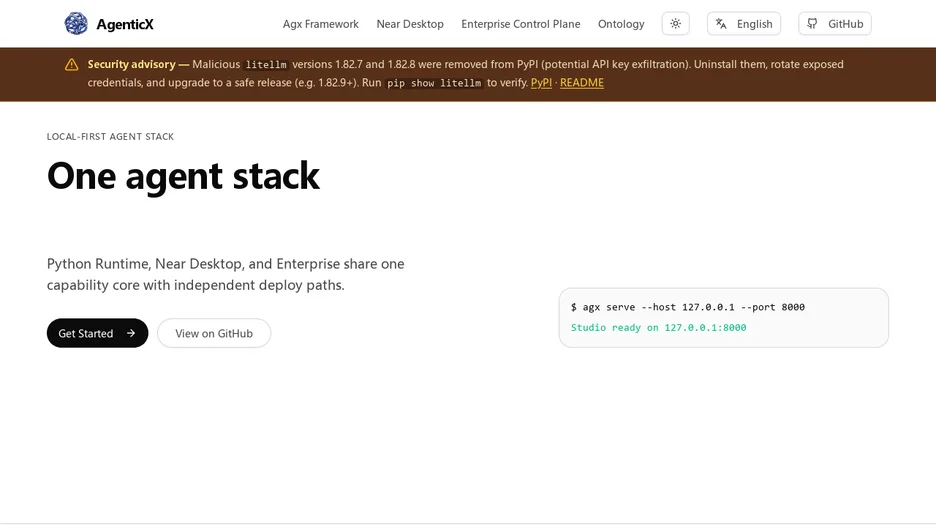Click the LOCAL-FIRST AGENT STACK label

pos(110,137)
